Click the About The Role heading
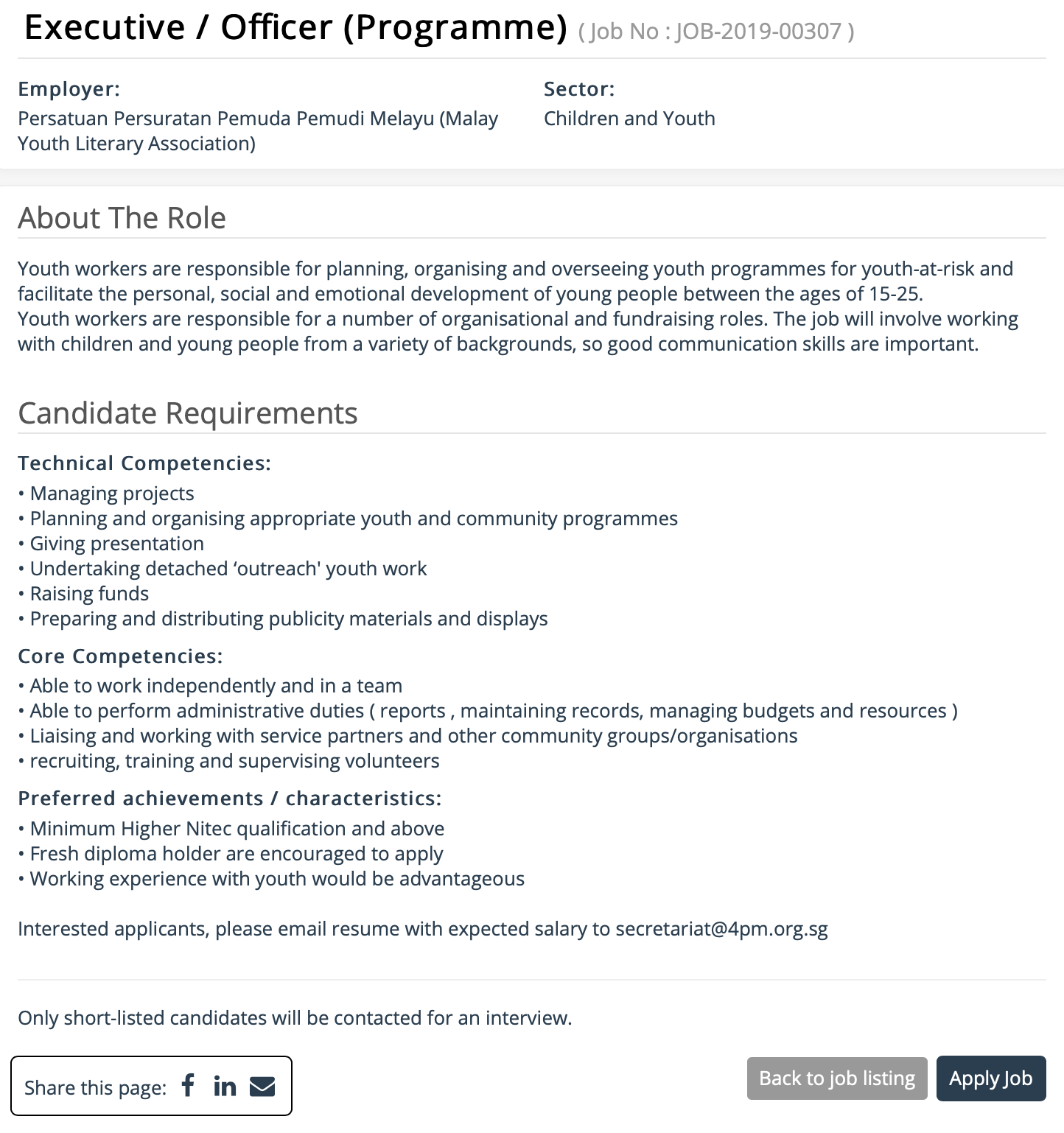This screenshot has width=1064, height=1133. 122,218
